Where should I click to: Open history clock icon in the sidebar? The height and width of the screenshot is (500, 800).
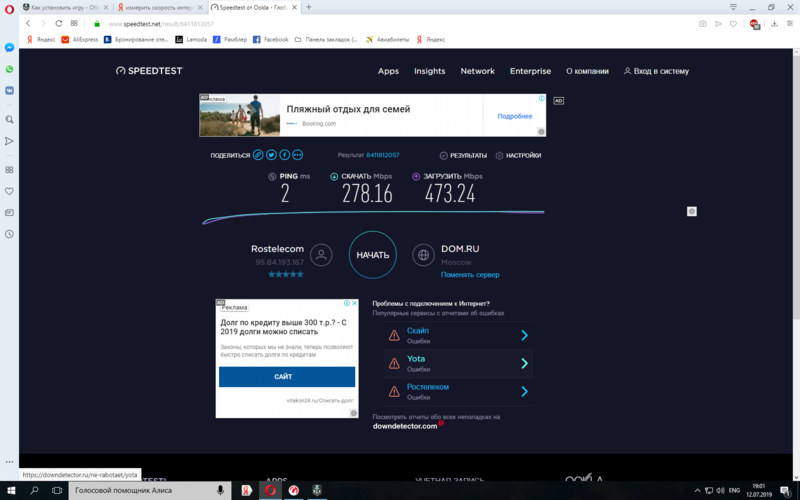pyautogui.click(x=9, y=234)
